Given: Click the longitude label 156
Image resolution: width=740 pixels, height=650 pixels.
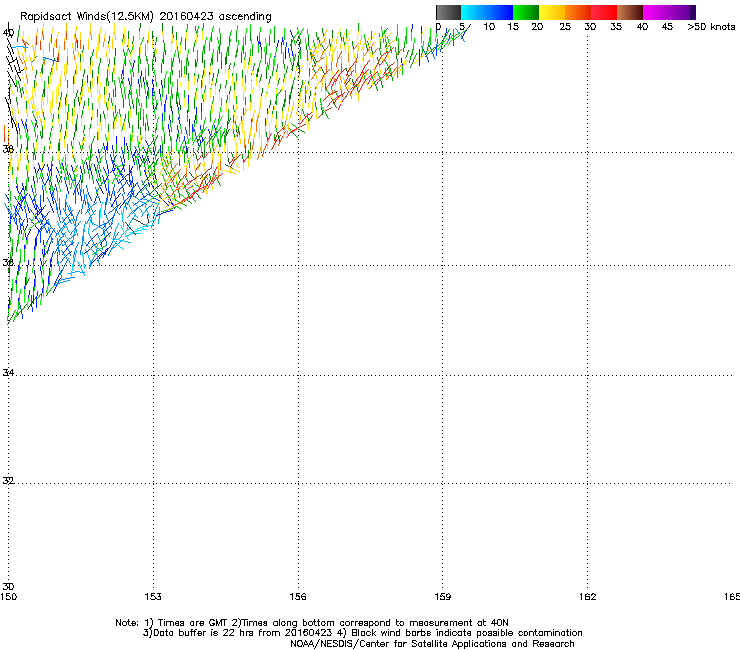Looking at the screenshot, I should [x=298, y=597].
